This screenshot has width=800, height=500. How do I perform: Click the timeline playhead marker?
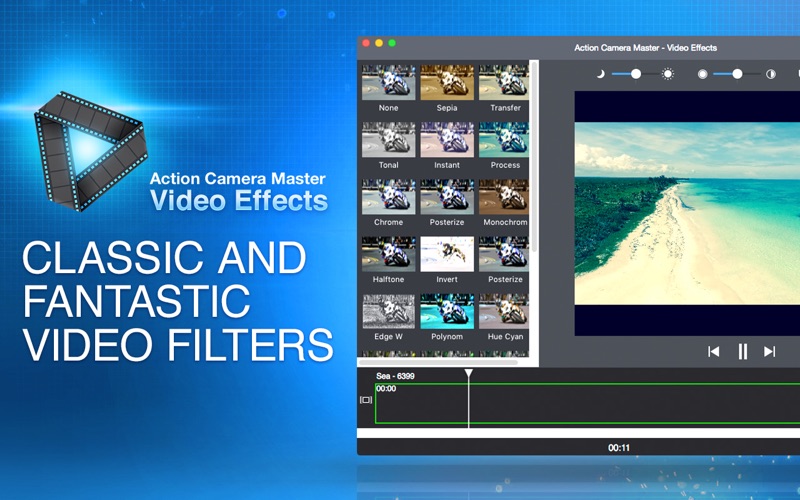[x=468, y=373]
